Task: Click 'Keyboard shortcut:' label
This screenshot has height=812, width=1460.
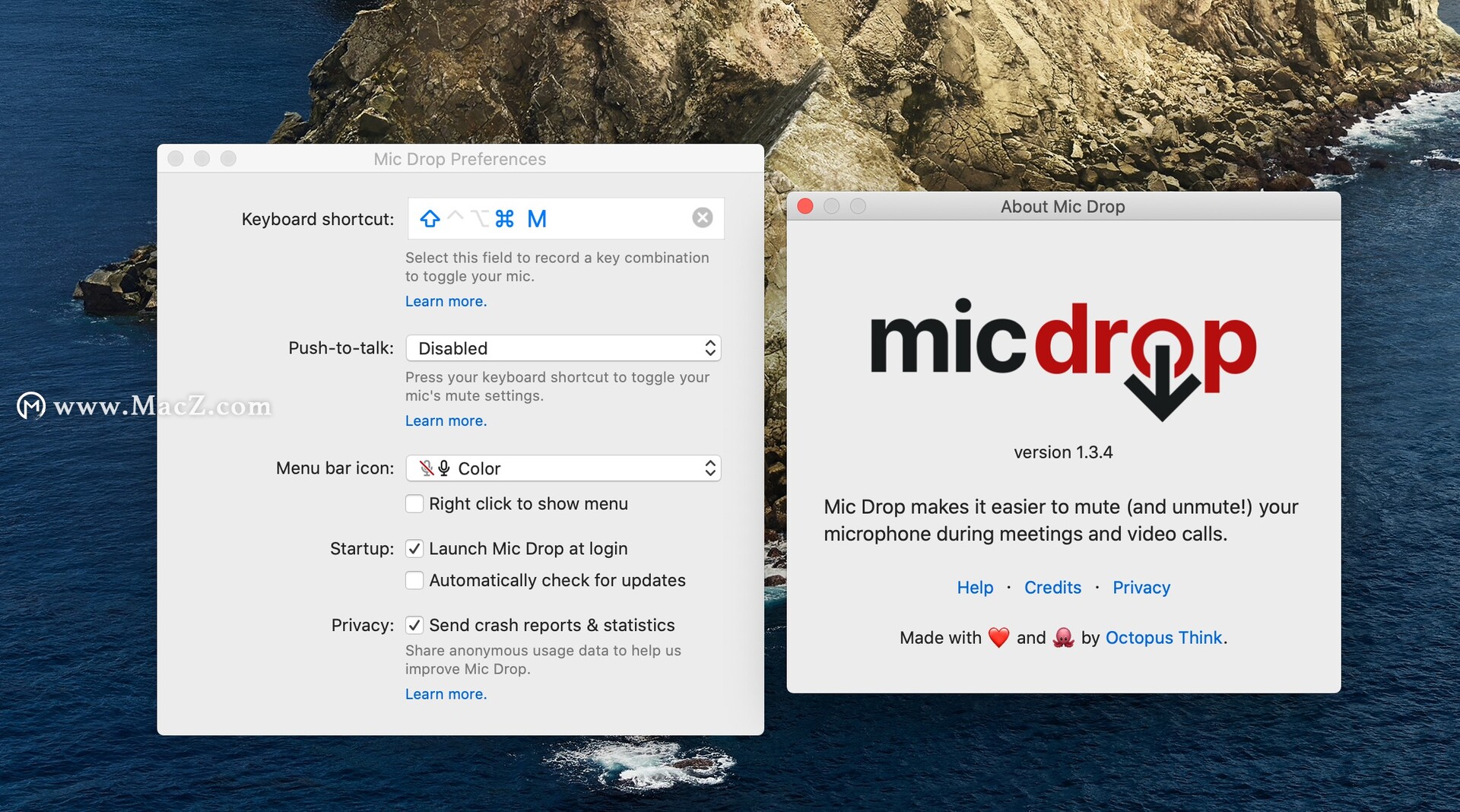Action: (x=318, y=220)
